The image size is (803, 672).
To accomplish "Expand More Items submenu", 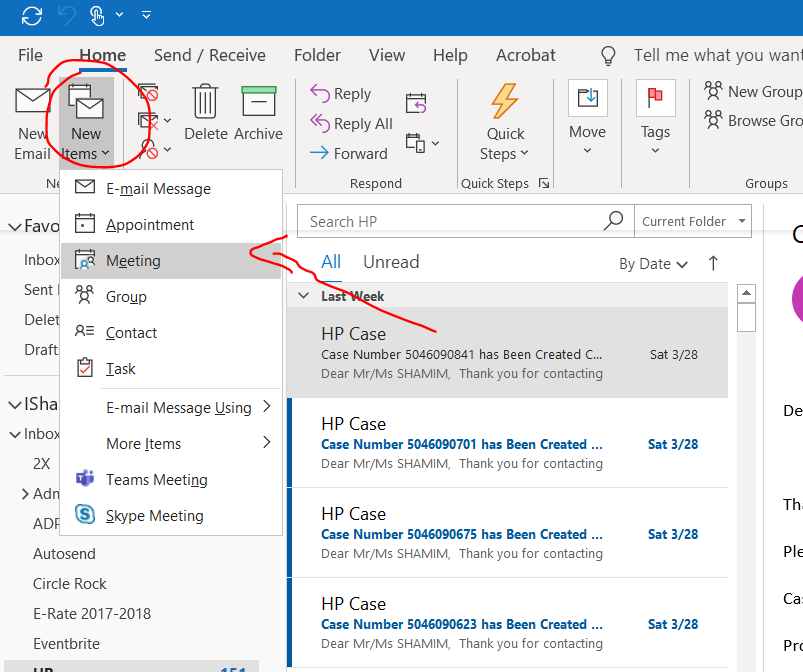I will pyautogui.click(x=171, y=444).
